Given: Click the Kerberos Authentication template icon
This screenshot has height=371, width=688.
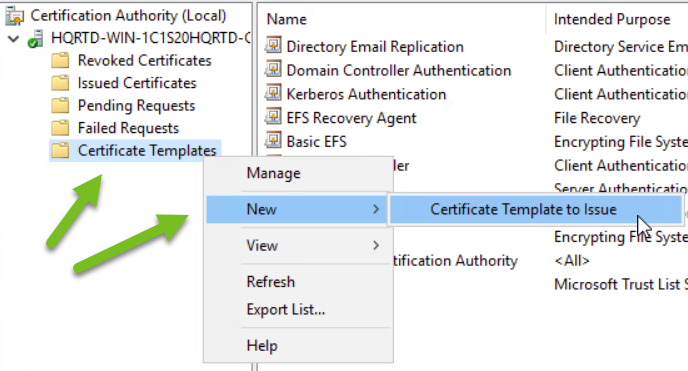Looking at the screenshot, I should 273,93.
